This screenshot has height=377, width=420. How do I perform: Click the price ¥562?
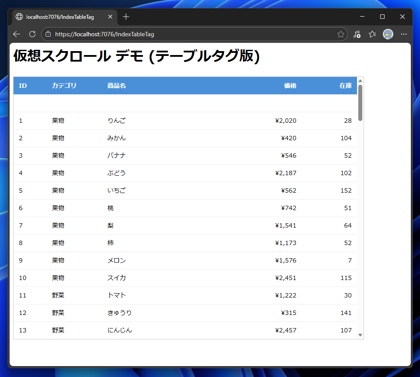click(x=288, y=191)
